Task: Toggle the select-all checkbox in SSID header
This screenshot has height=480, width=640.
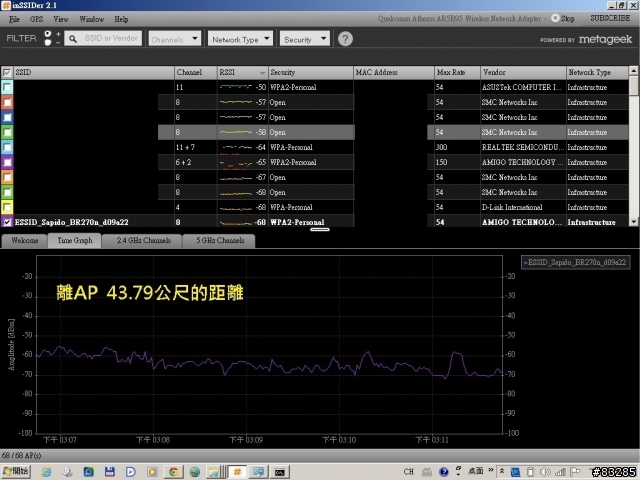Action: click(x=7, y=73)
